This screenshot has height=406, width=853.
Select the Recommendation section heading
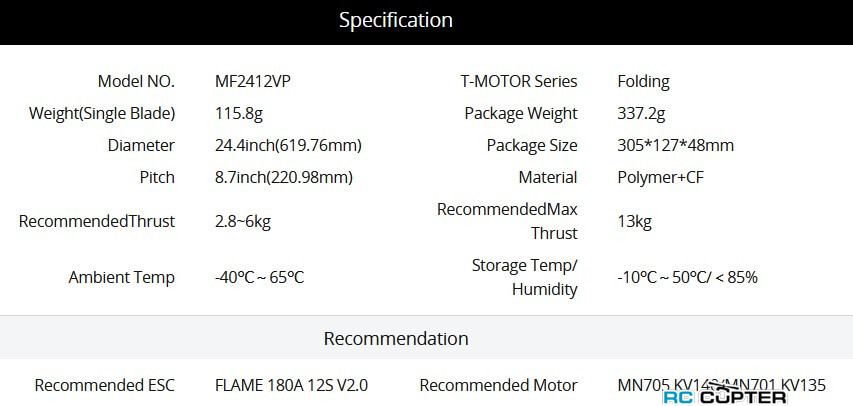pos(396,338)
